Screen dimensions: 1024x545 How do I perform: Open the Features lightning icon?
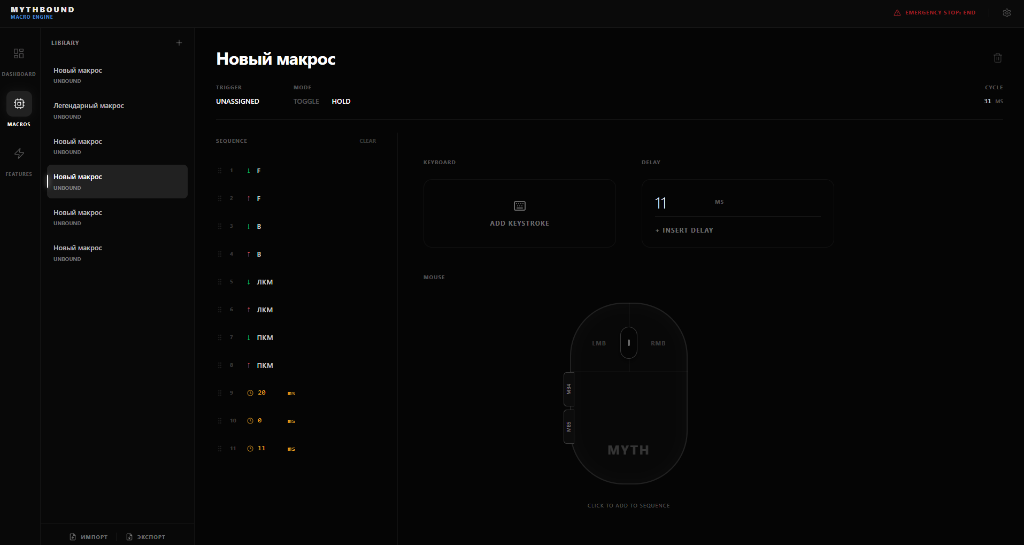point(19,153)
